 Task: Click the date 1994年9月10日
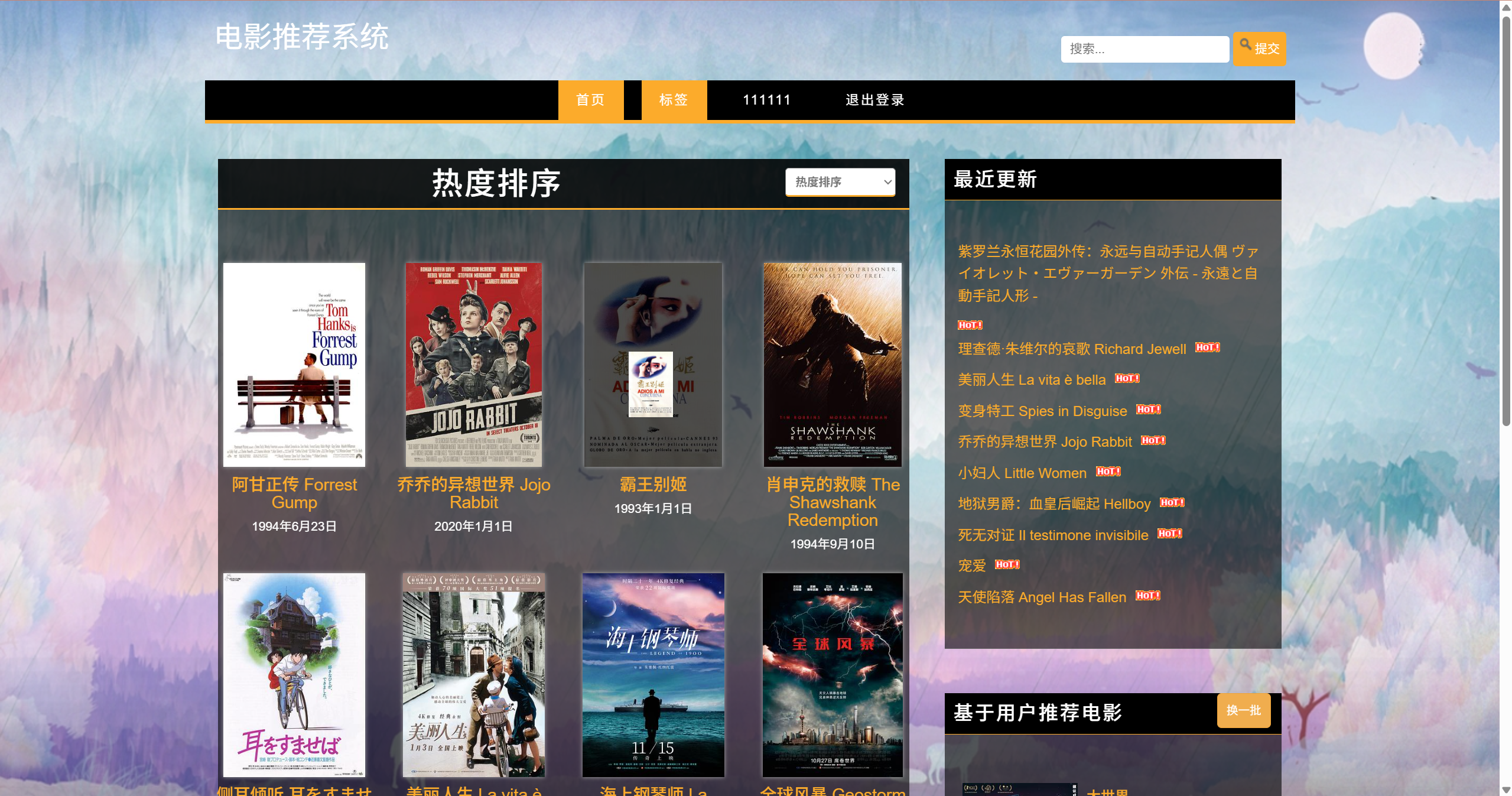(833, 544)
